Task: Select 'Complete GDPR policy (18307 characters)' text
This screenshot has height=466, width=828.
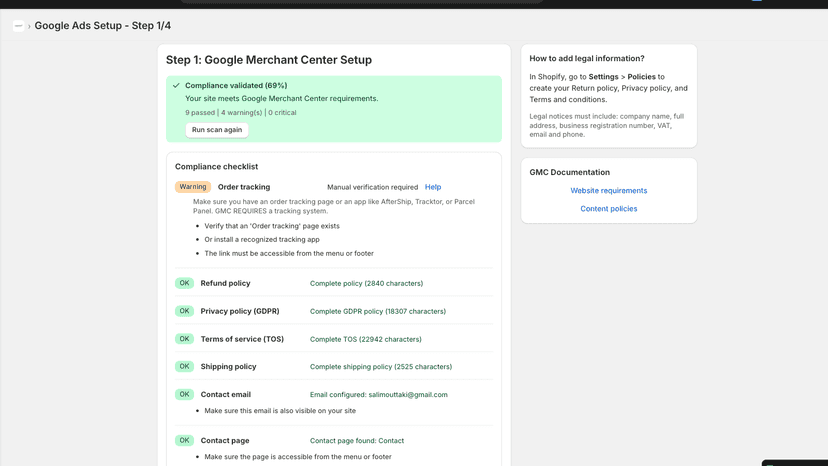Action: click(378, 311)
